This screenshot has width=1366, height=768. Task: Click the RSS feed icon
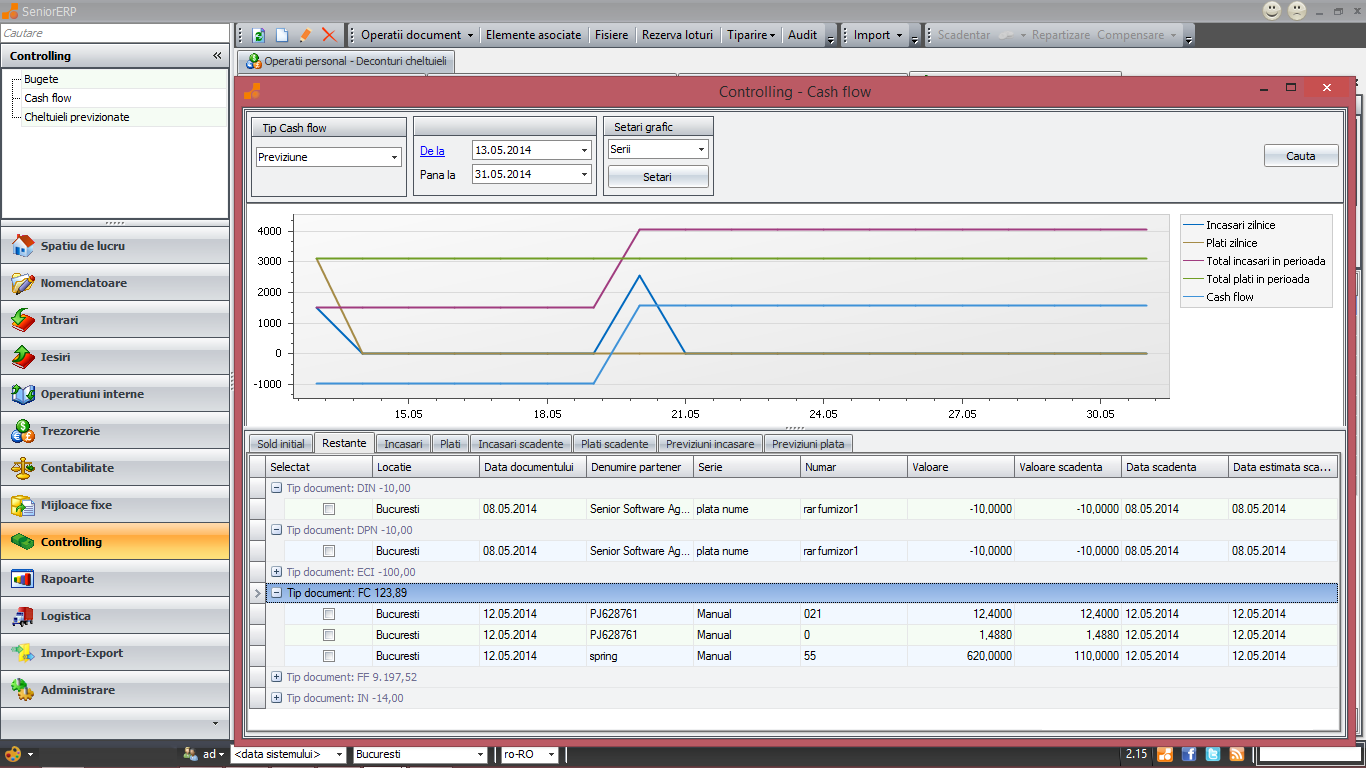pyautogui.click(x=1237, y=754)
